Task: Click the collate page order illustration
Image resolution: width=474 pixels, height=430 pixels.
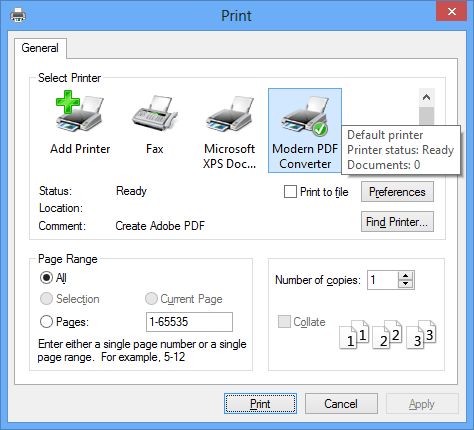Action: click(387, 334)
